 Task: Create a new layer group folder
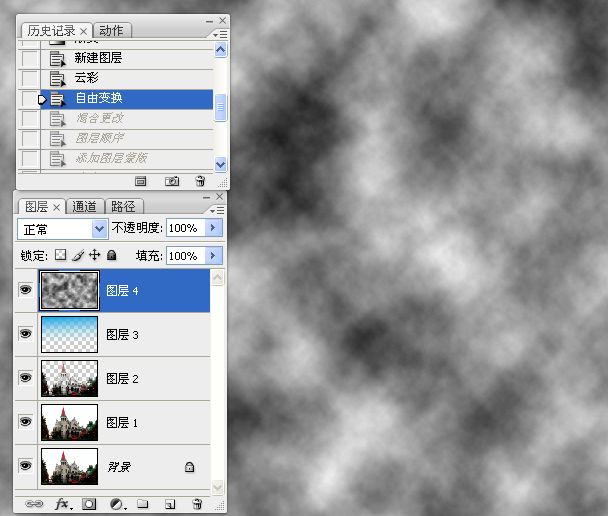point(143,504)
